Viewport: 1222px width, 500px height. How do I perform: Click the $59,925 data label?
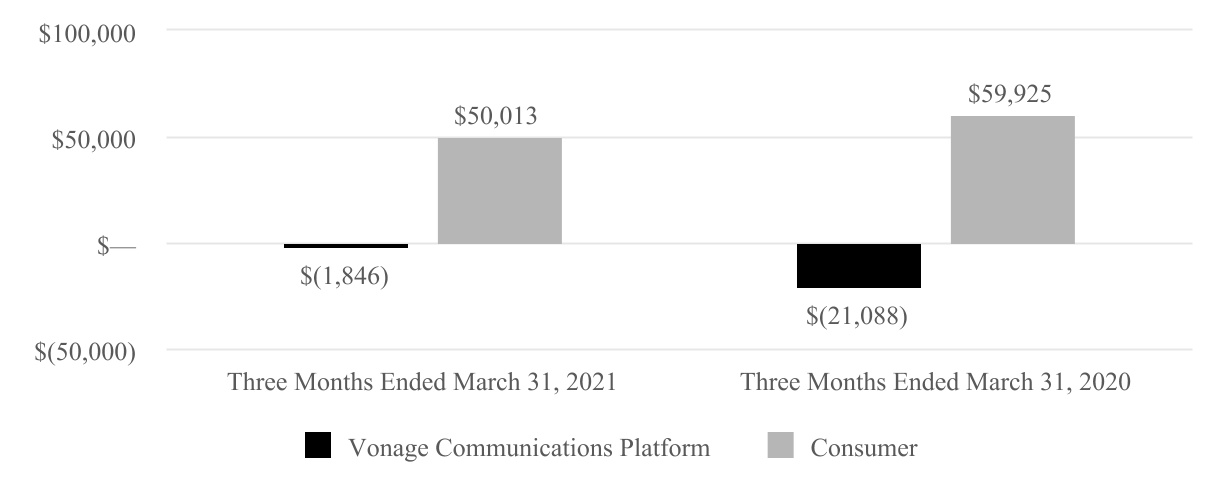1009,95
